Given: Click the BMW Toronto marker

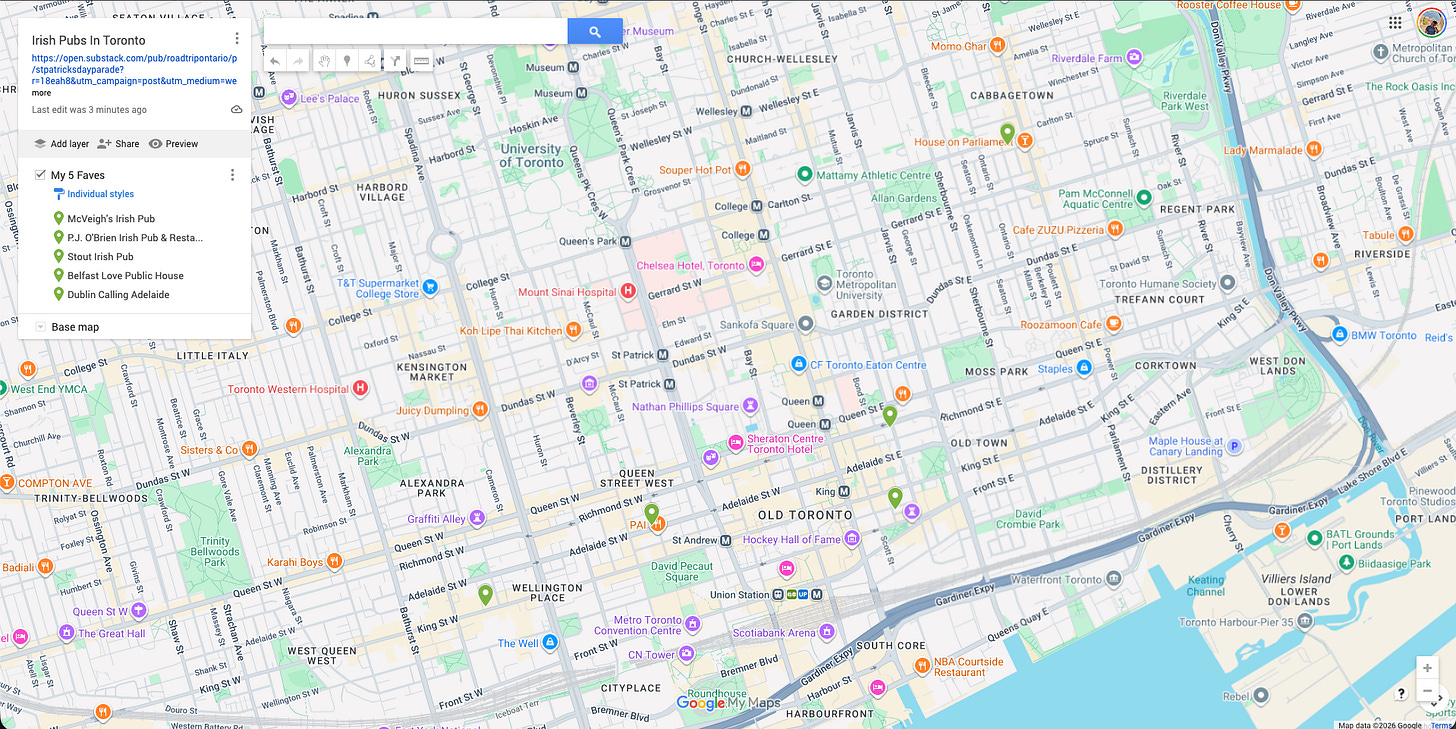Looking at the screenshot, I should tap(1339, 335).
